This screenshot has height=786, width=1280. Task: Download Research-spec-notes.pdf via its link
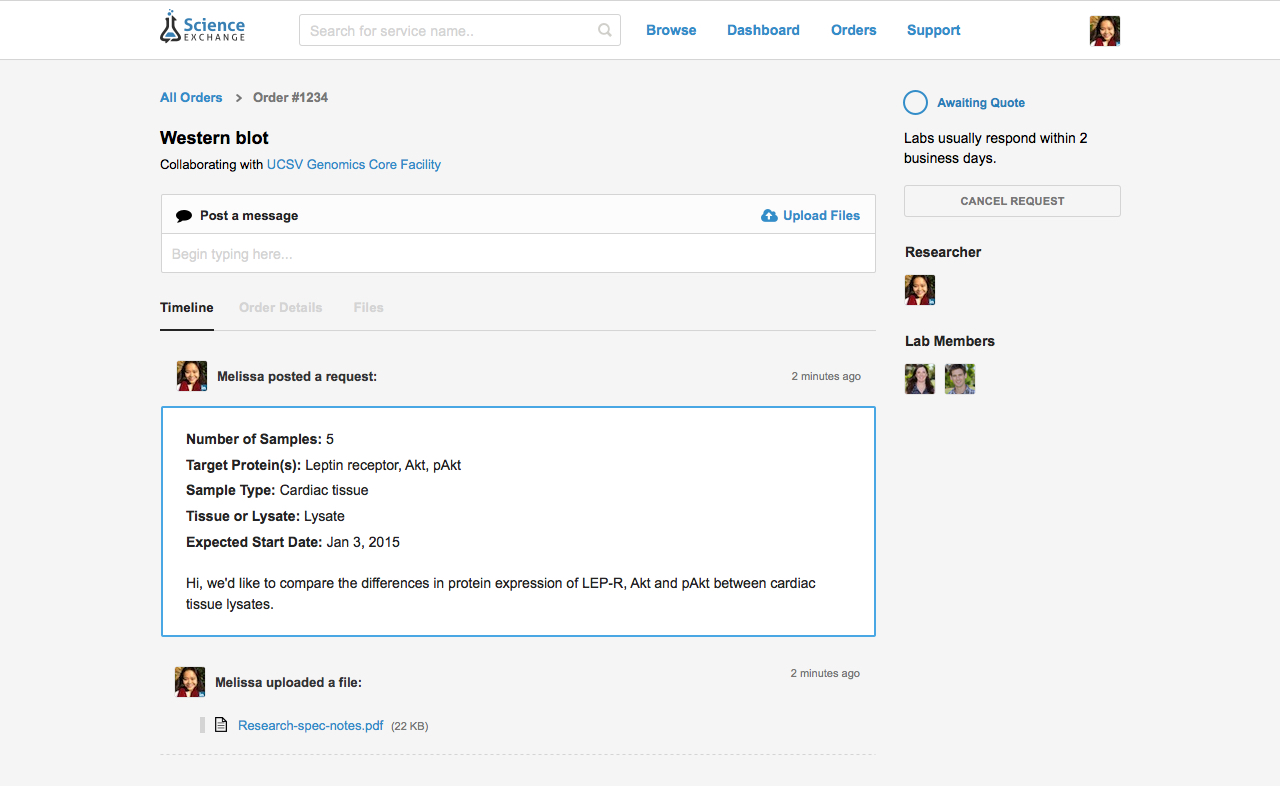click(x=310, y=724)
